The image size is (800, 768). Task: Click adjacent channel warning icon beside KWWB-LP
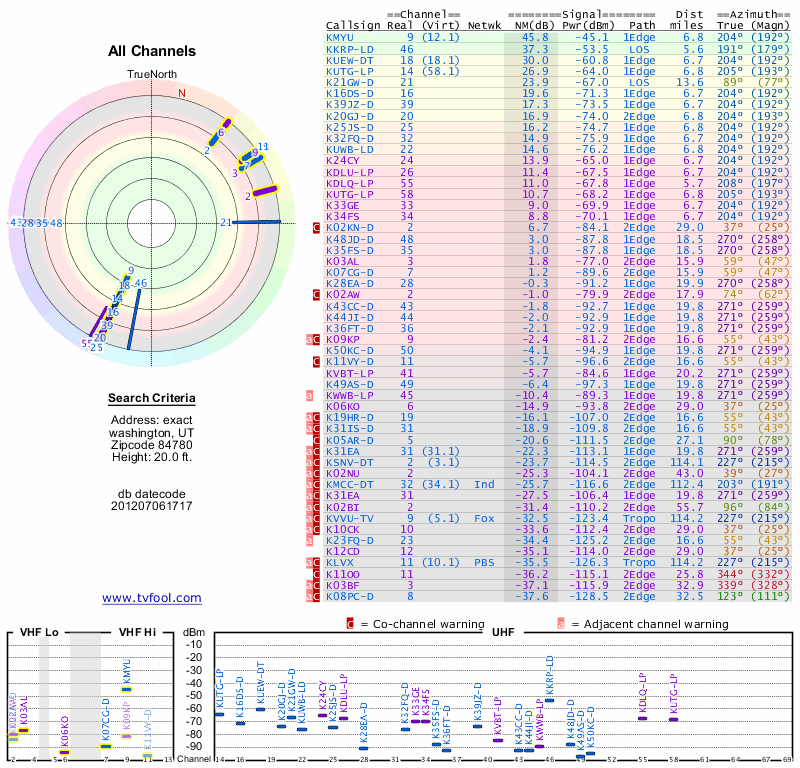click(x=310, y=395)
